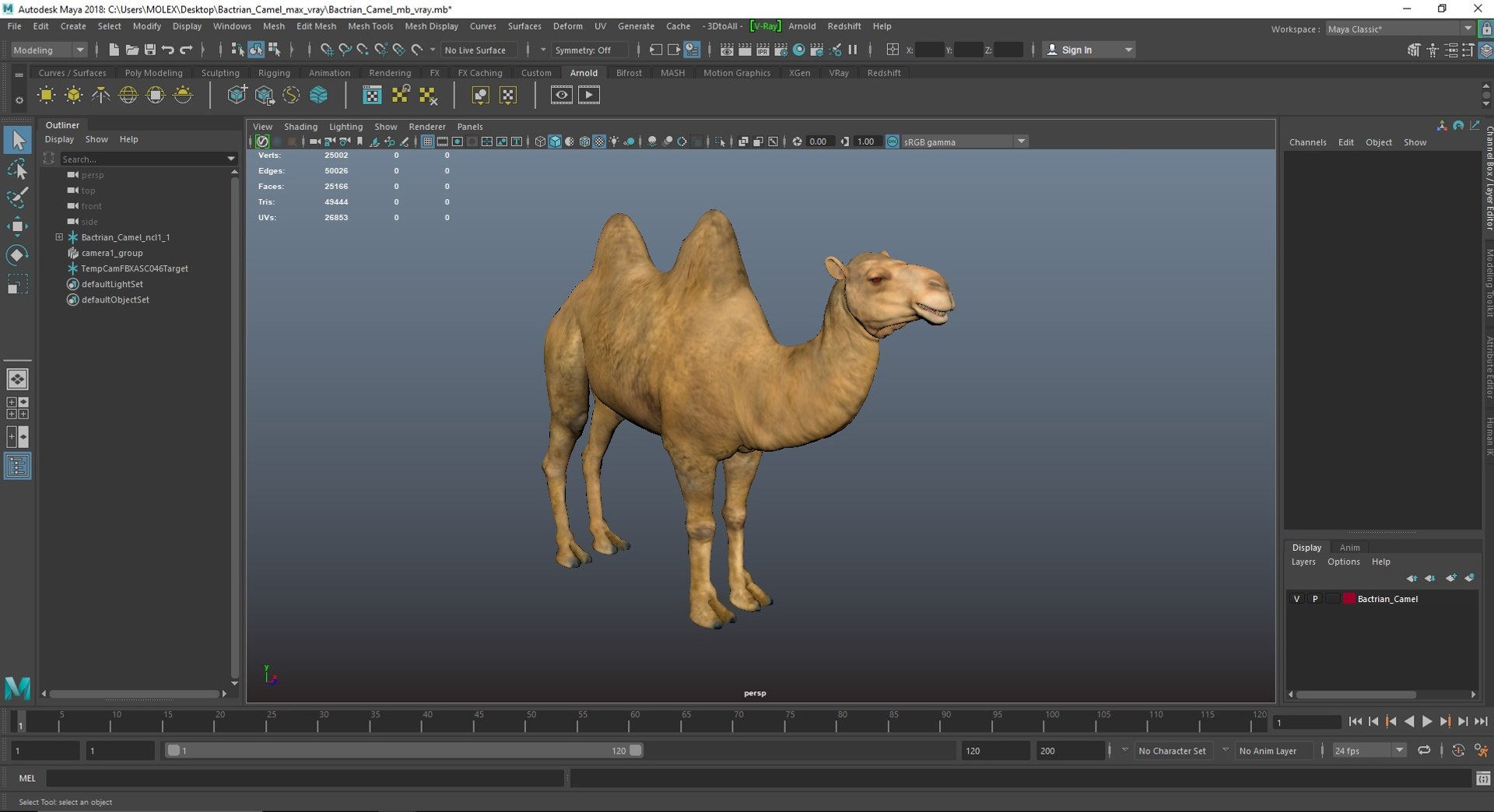The height and width of the screenshot is (812, 1494).
Task: Create an Arnold Area Light from shelf
Action: (47, 95)
